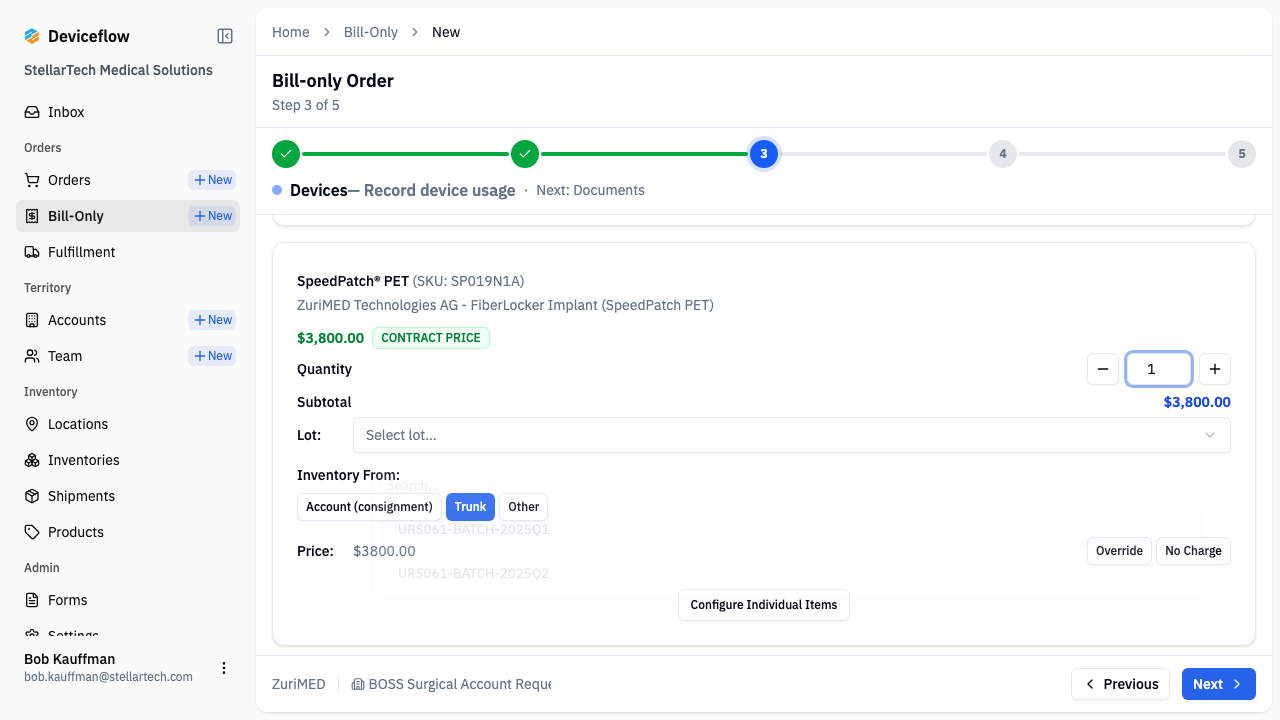The height and width of the screenshot is (720, 1280).
Task: Click the Fulfillment truck icon
Action: [32, 252]
